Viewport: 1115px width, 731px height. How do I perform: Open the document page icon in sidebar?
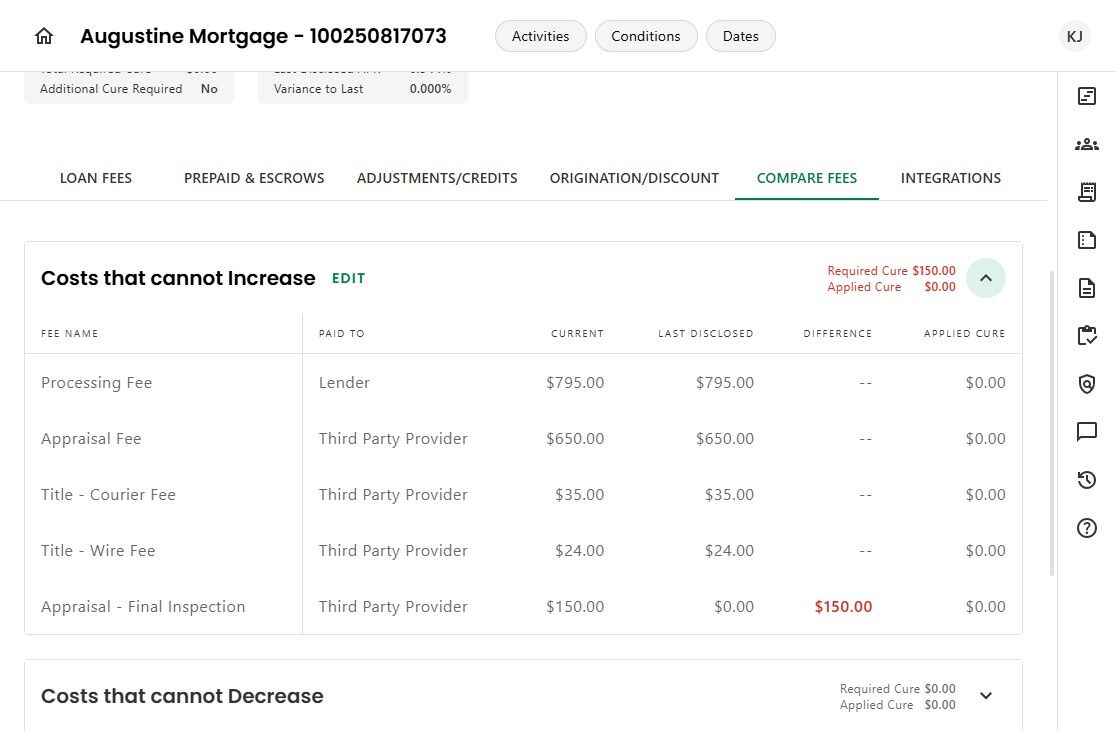(1087, 288)
